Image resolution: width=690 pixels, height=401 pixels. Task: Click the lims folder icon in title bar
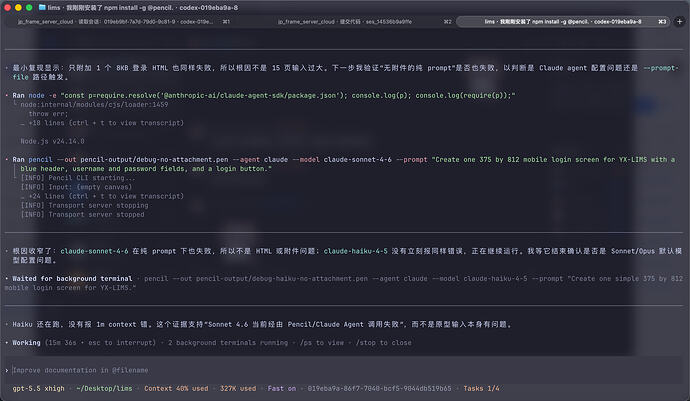click(x=42, y=7)
